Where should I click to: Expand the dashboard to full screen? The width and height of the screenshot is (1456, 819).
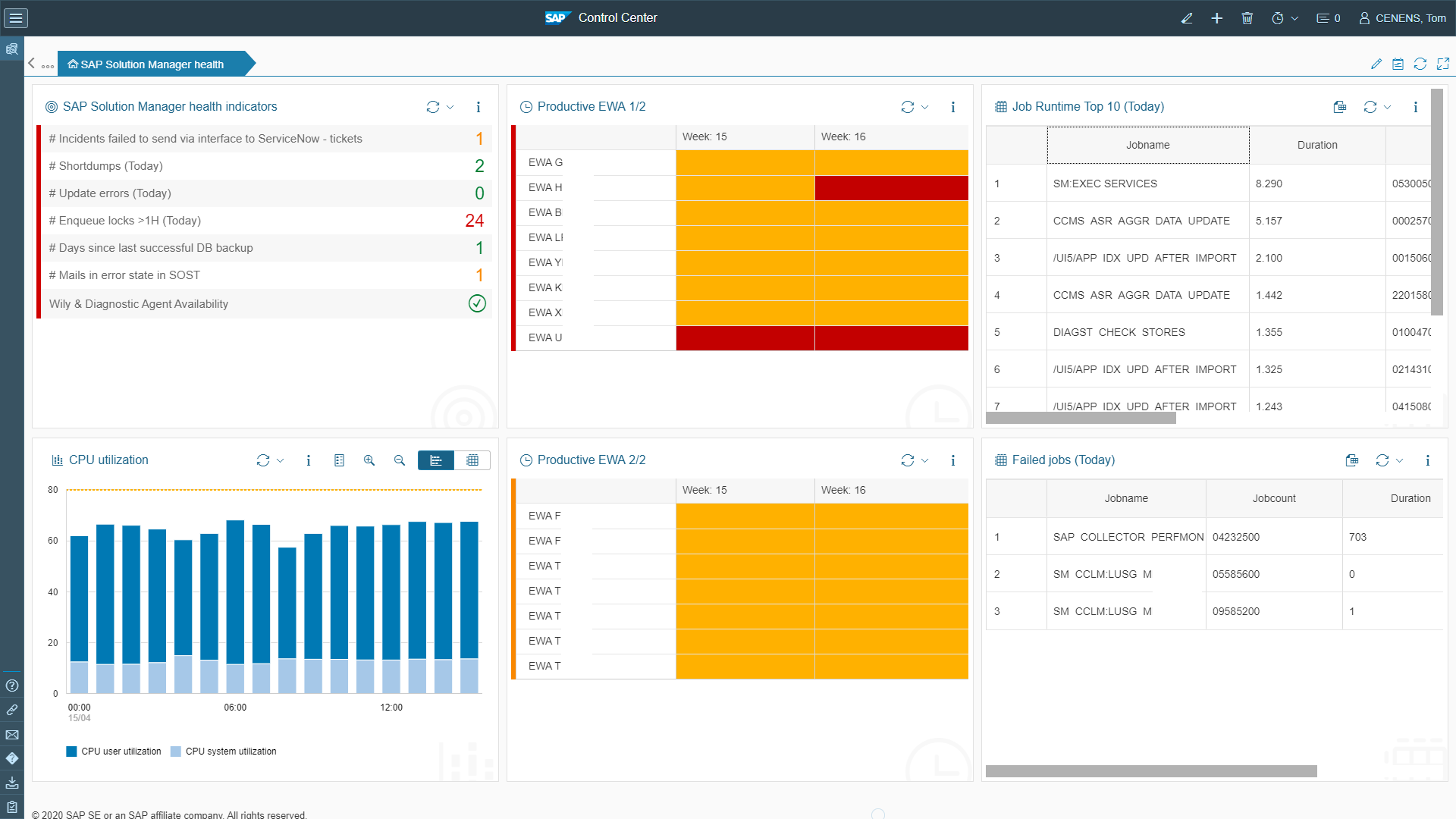pyautogui.click(x=1443, y=64)
